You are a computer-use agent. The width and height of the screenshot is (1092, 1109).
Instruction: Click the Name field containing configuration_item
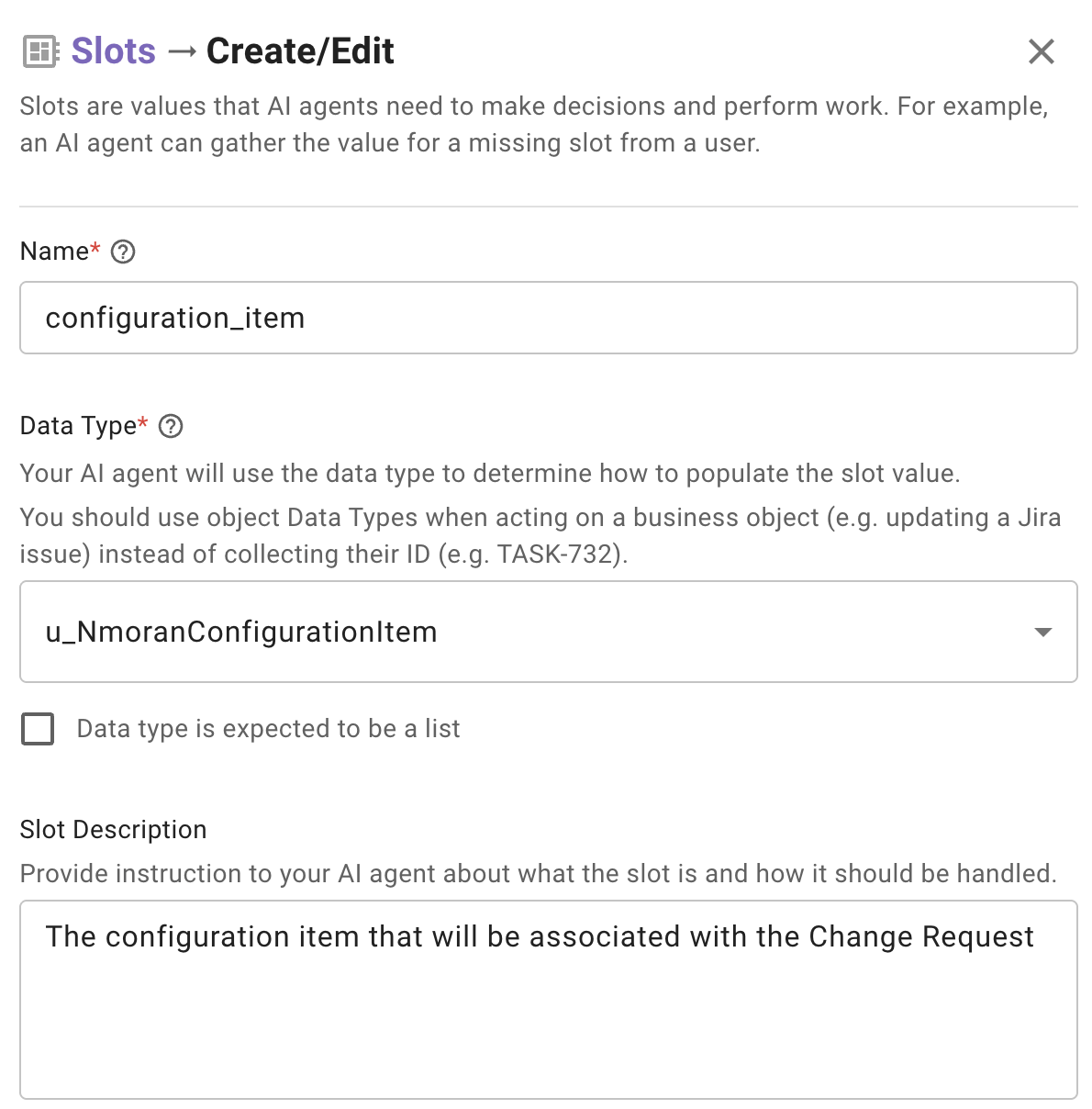(548, 318)
